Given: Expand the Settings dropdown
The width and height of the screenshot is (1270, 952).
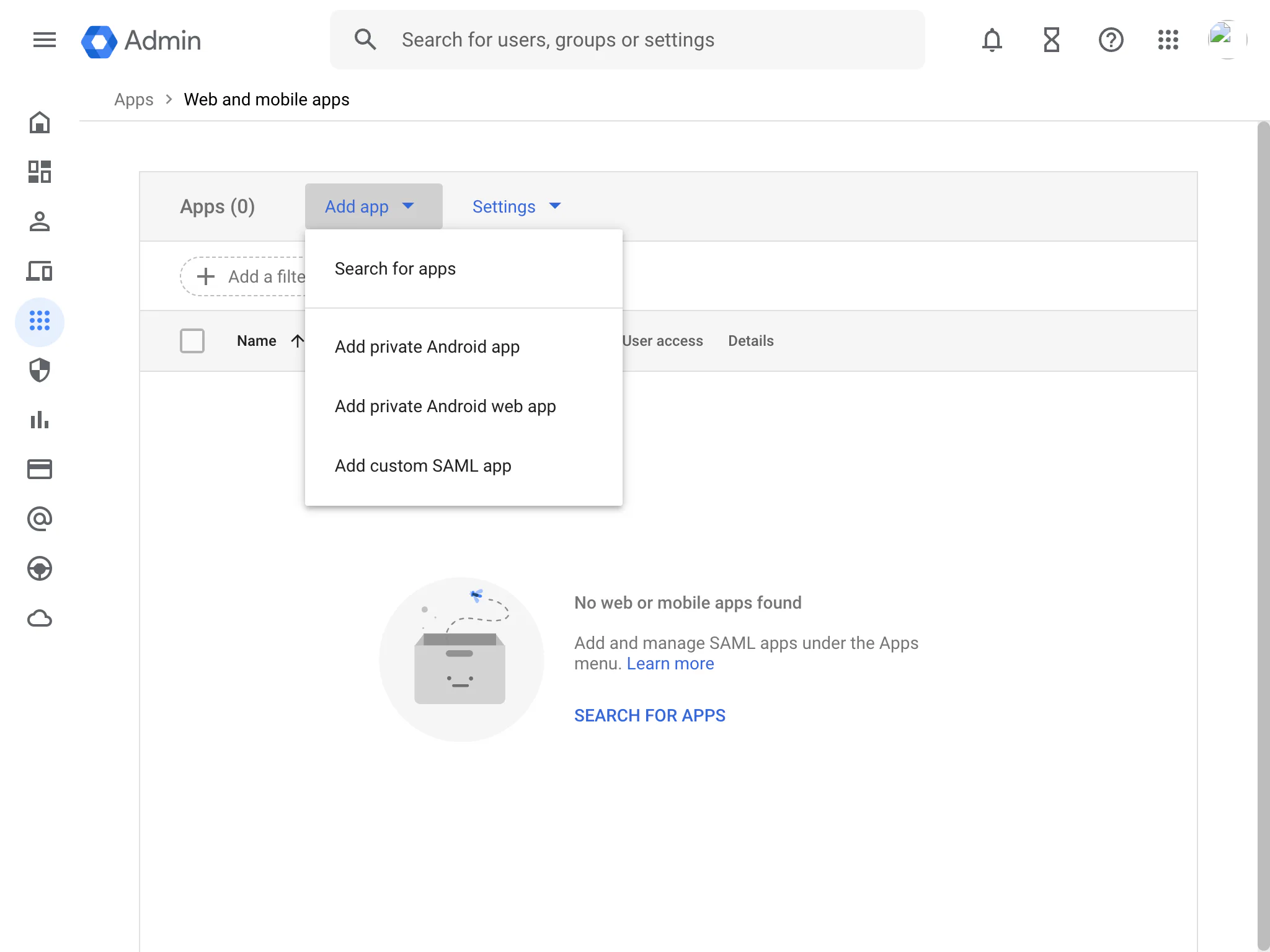Looking at the screenshot, I should point(516,206).
